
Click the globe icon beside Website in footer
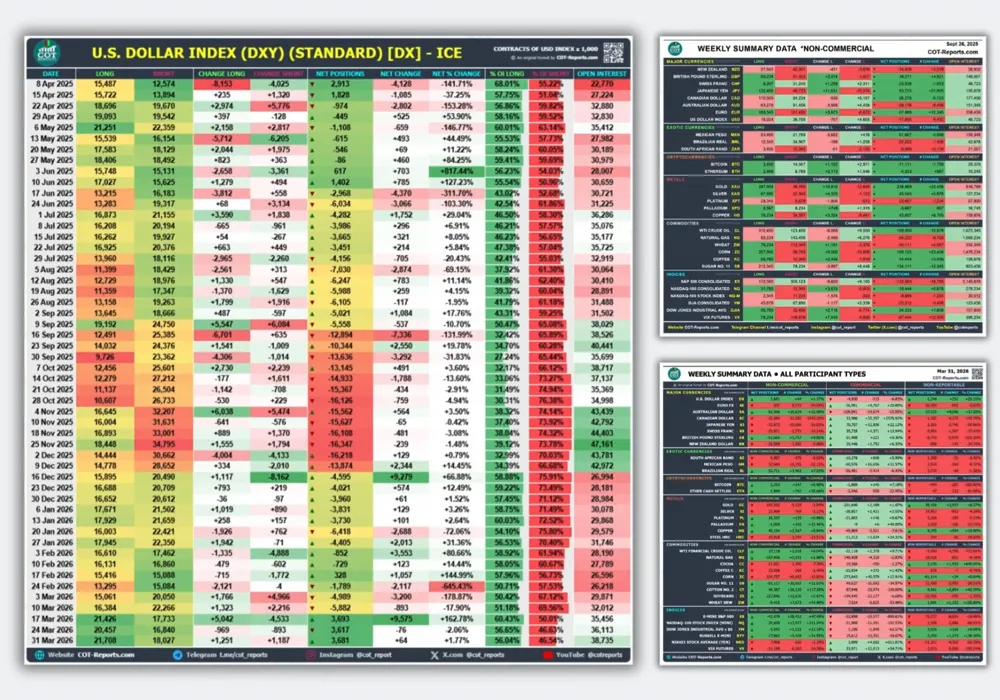point(40,655)
